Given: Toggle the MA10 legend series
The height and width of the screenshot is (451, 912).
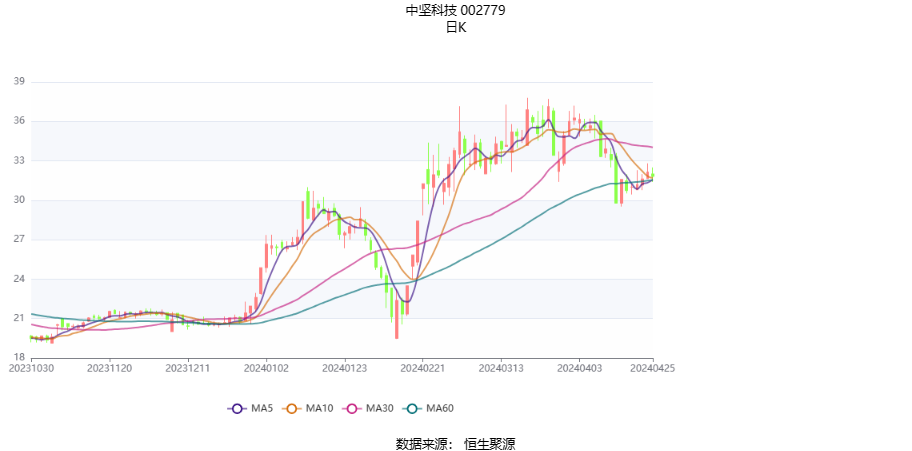Looking at the screenshot, I should [x=308, y=409].
